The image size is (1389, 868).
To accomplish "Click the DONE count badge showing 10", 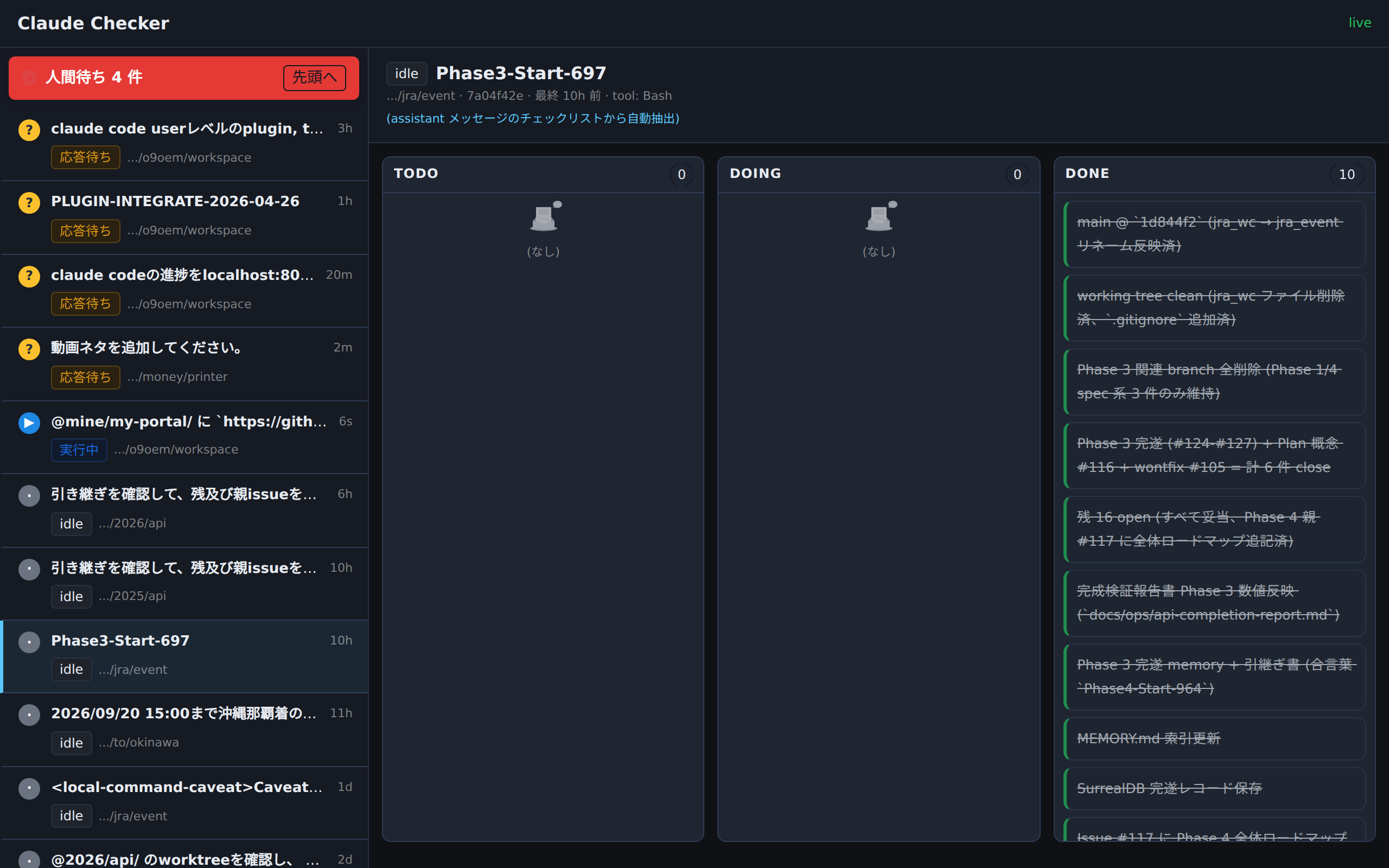I will [1347, 175].
